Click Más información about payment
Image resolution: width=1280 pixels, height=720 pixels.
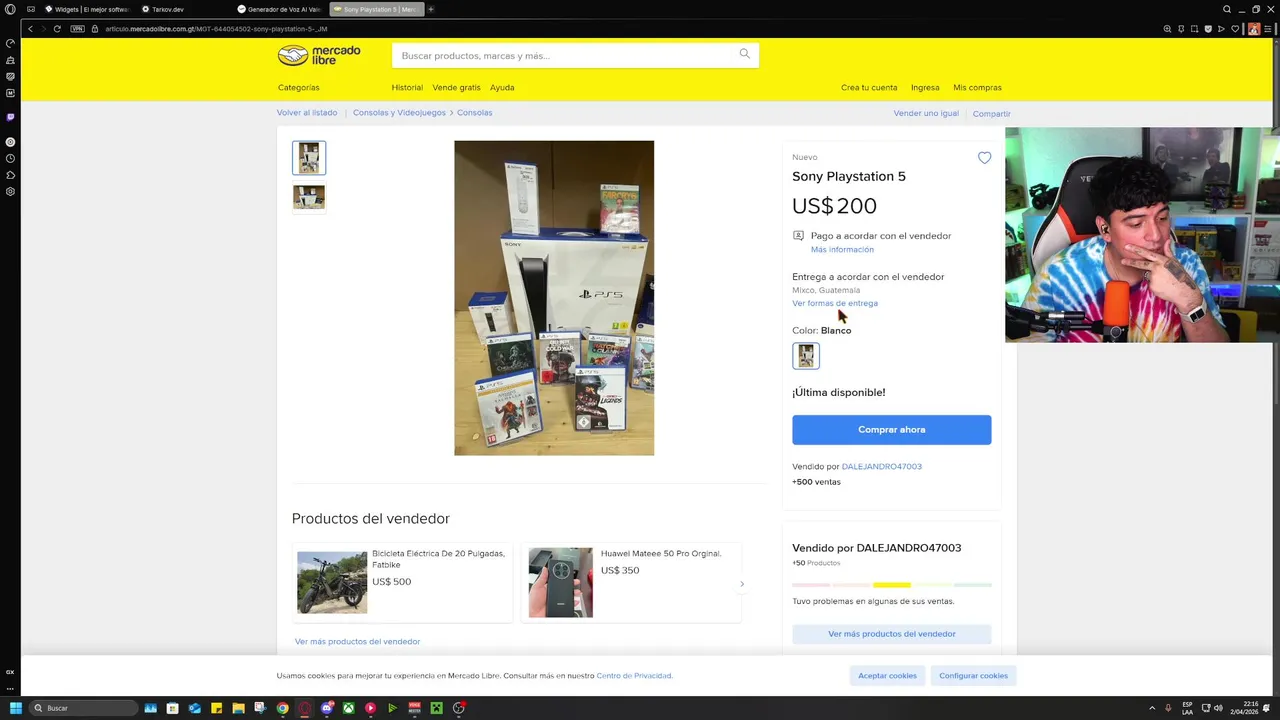842,249
